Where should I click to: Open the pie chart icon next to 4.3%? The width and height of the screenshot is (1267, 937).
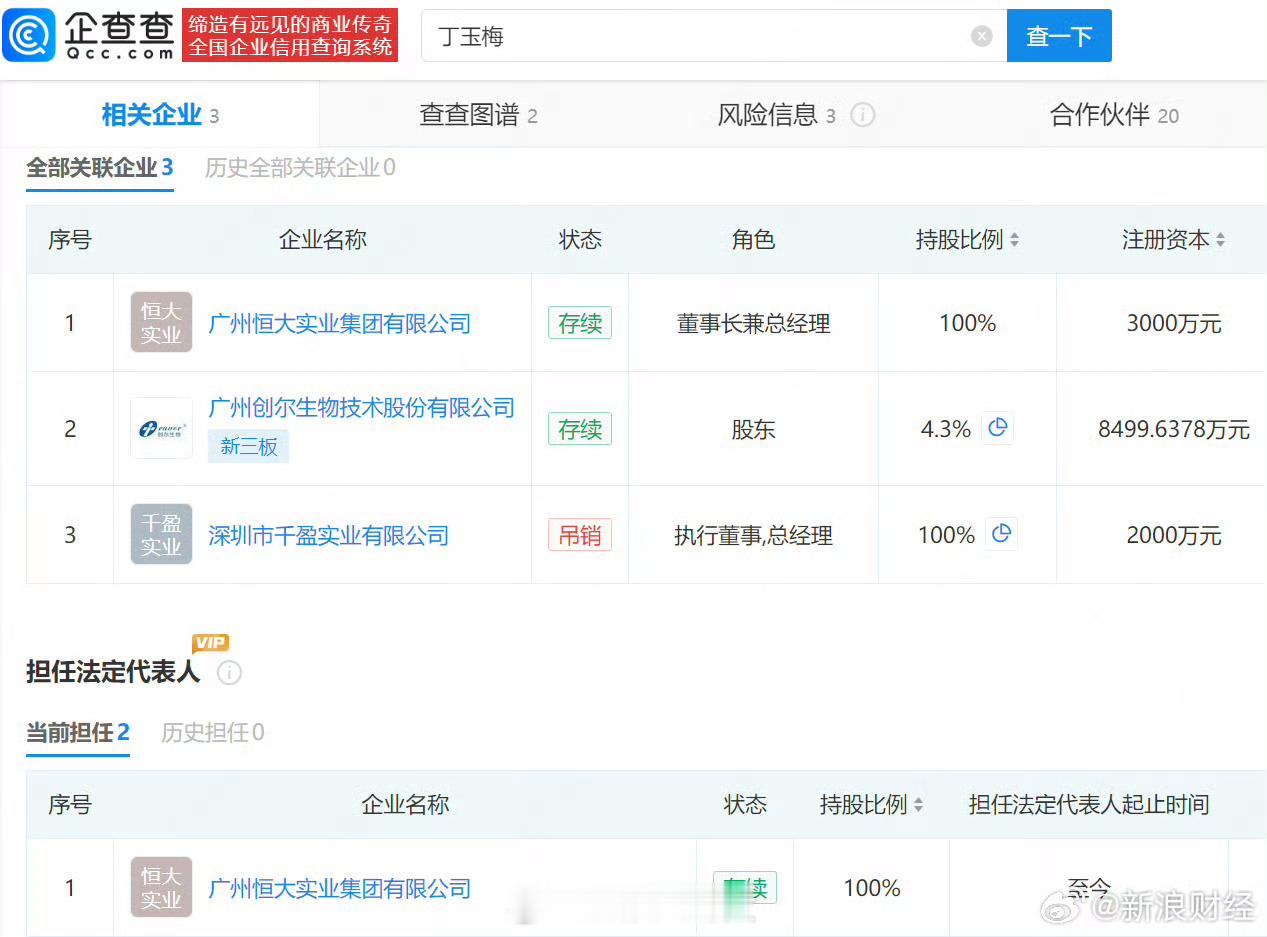point(997,428)
